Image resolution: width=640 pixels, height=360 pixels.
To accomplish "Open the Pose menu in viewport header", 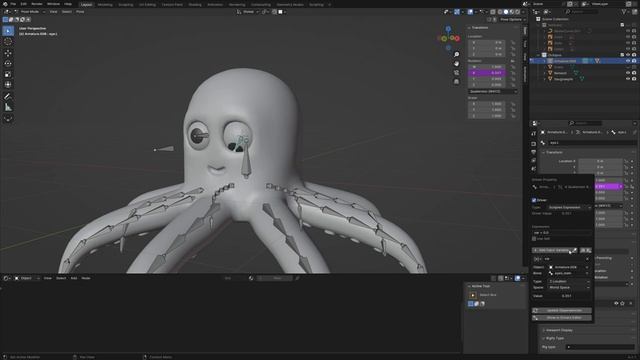I will click(80, 12).
